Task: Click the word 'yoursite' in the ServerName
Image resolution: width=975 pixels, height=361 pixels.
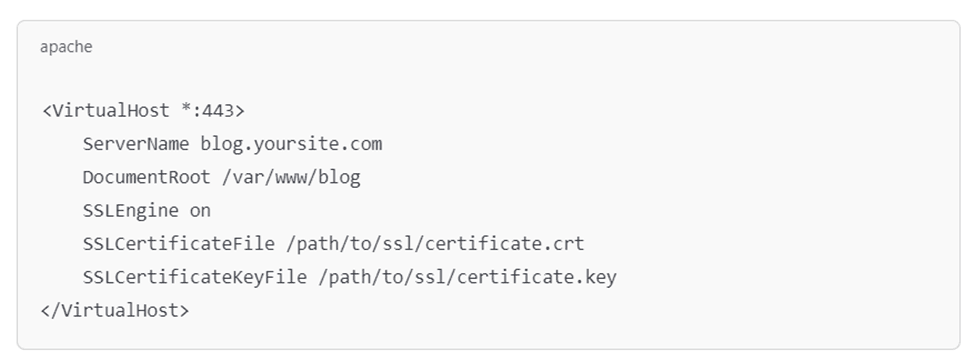Action: tap(295, 145)
